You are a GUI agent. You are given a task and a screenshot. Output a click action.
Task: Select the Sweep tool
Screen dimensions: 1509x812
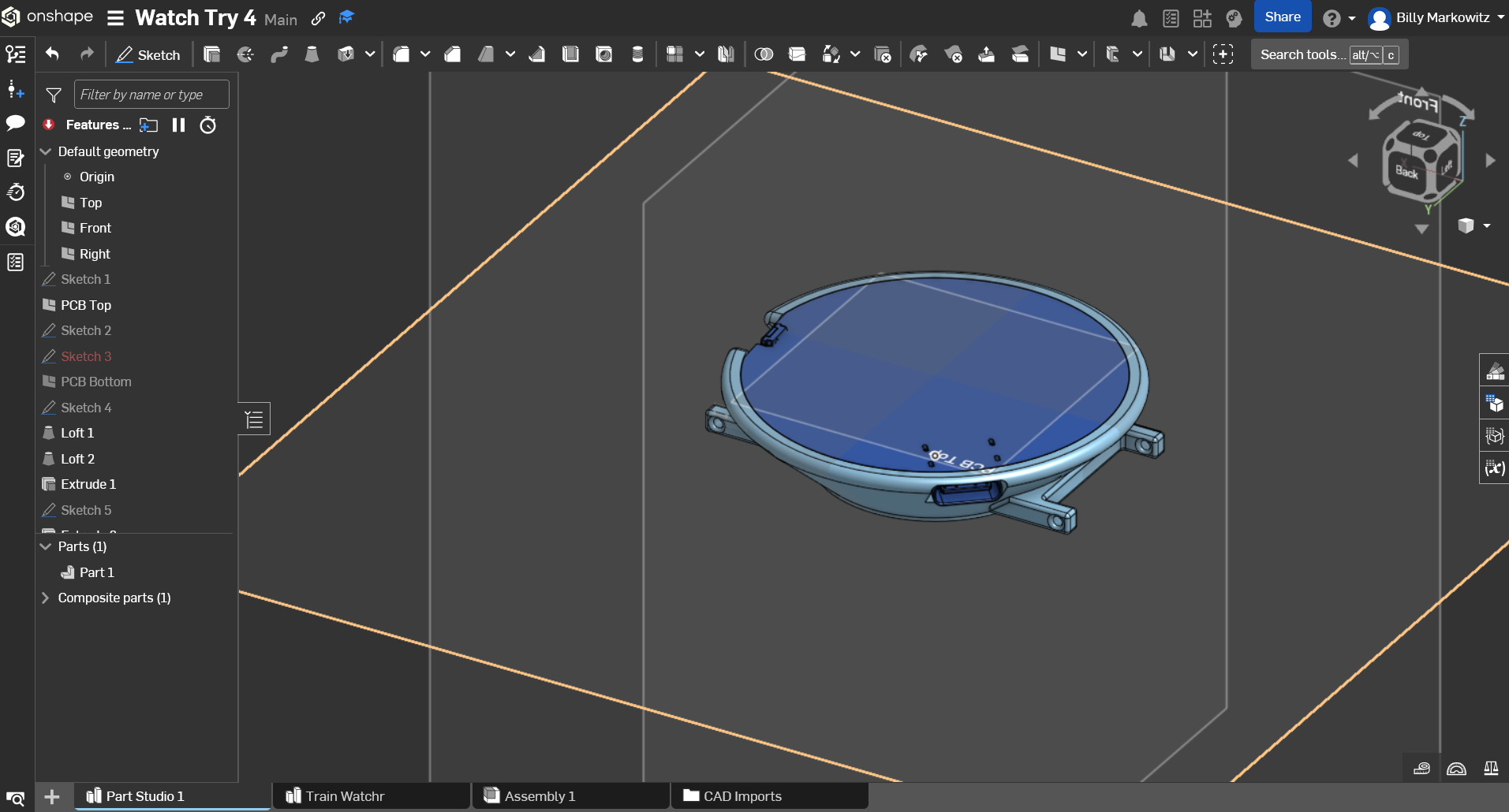(x=280, y=54)
